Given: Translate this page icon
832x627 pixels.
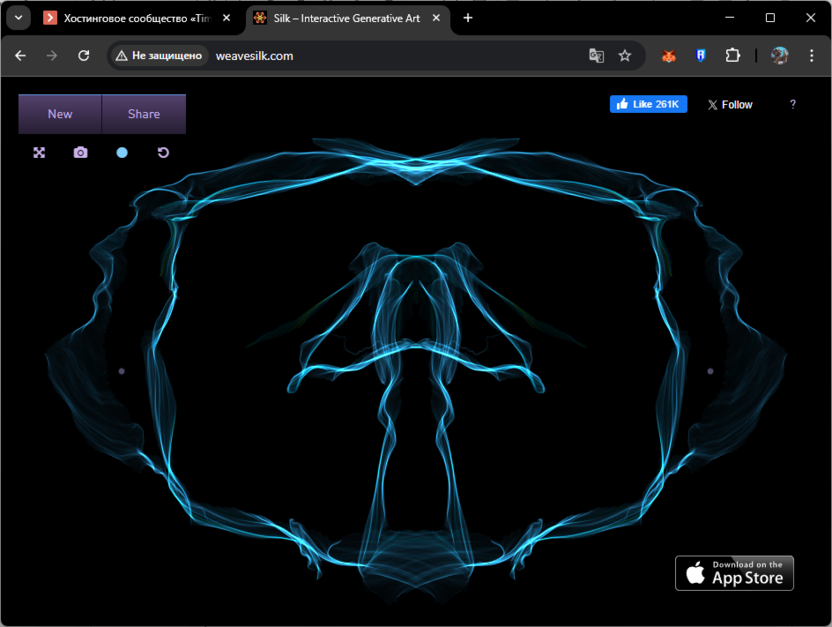Looking at the screenshot, I should click(x=596, y=56).
